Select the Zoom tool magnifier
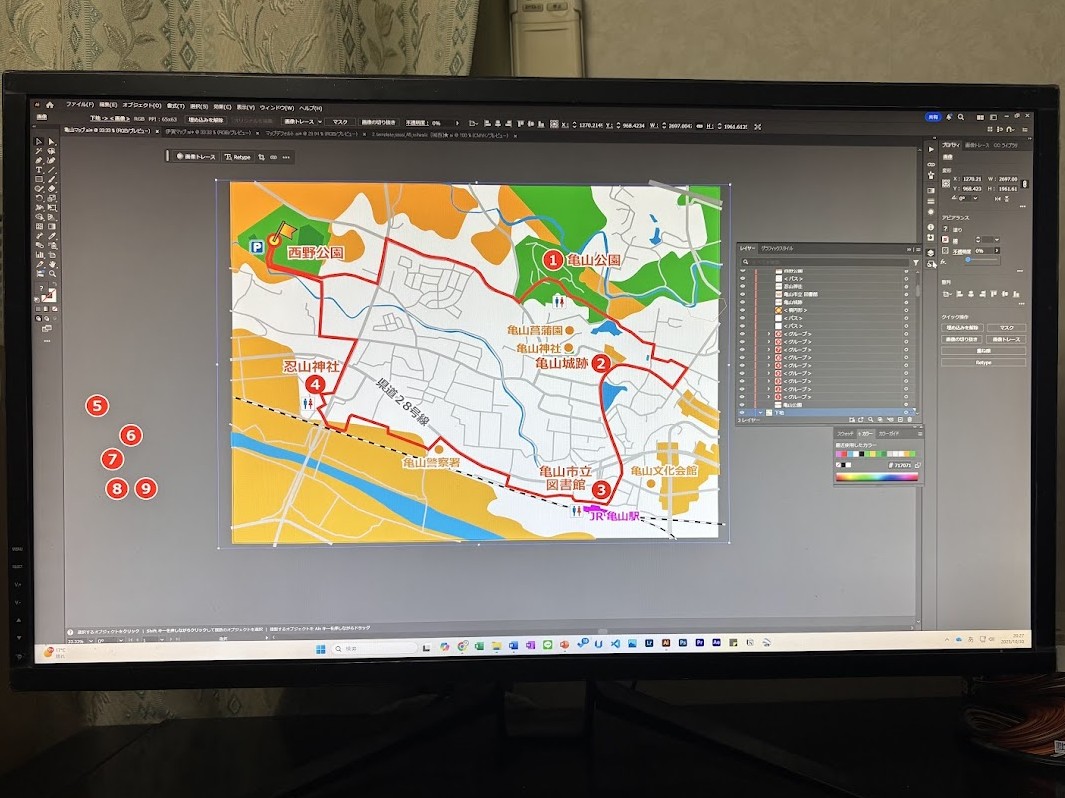The image size is (1065, 798). coord(52,273)
